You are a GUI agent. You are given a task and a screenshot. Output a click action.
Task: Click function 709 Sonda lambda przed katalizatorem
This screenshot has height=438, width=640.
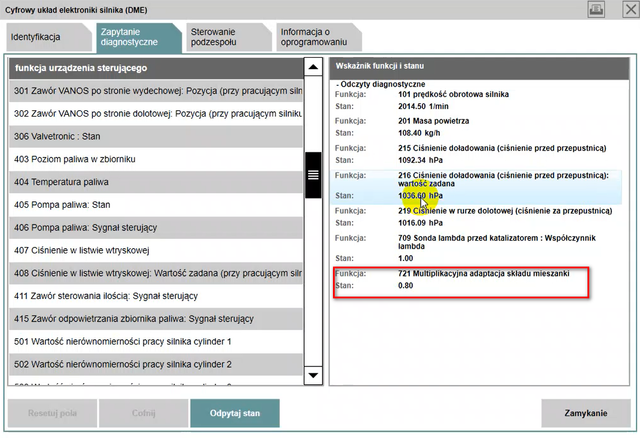(497, 242)
